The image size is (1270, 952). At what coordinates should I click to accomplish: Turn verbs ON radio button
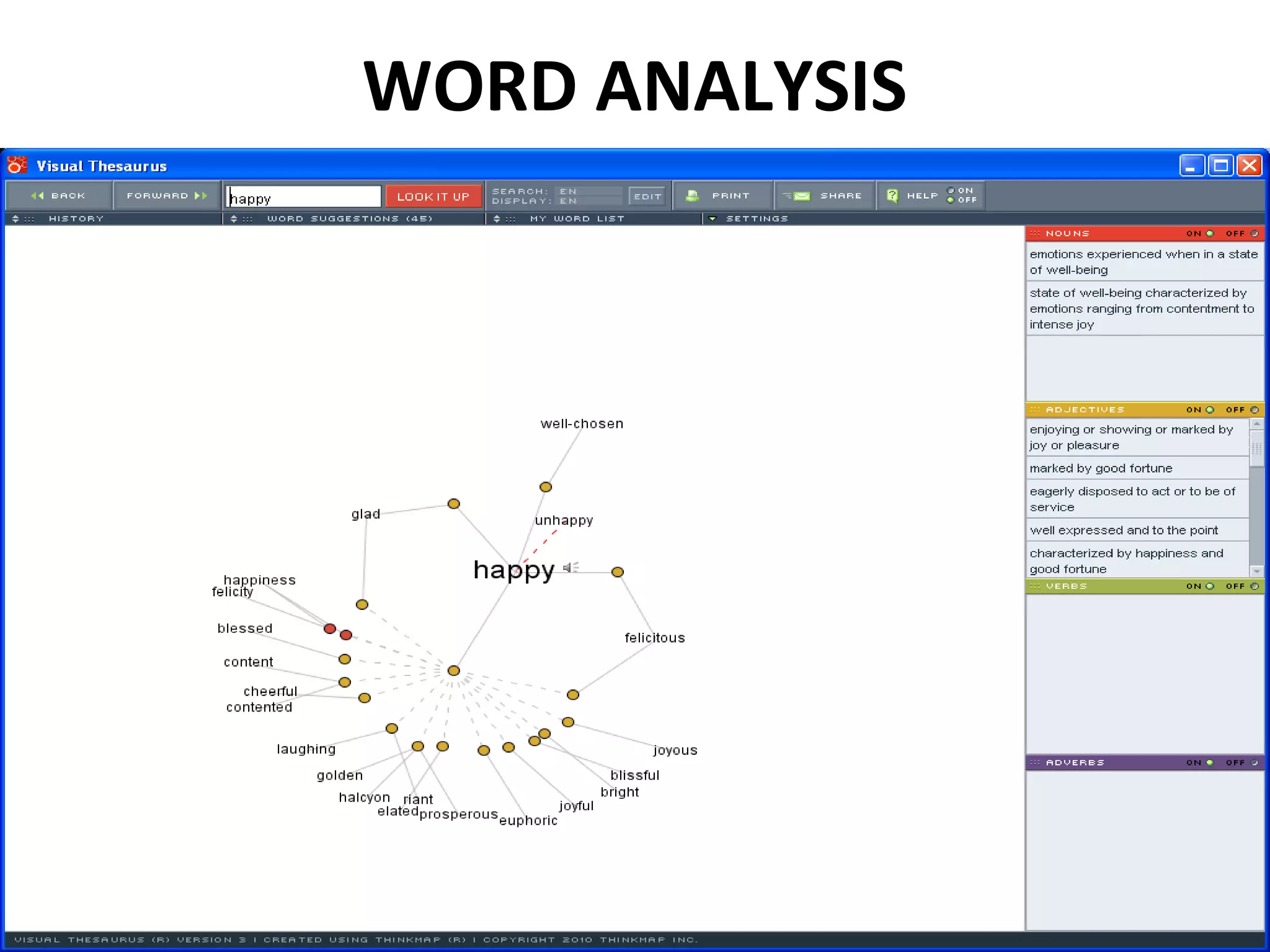1209,586
